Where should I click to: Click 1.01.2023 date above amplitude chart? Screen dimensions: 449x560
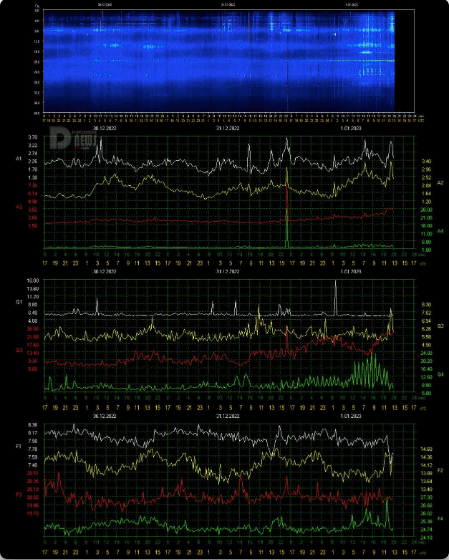point(350,128)
